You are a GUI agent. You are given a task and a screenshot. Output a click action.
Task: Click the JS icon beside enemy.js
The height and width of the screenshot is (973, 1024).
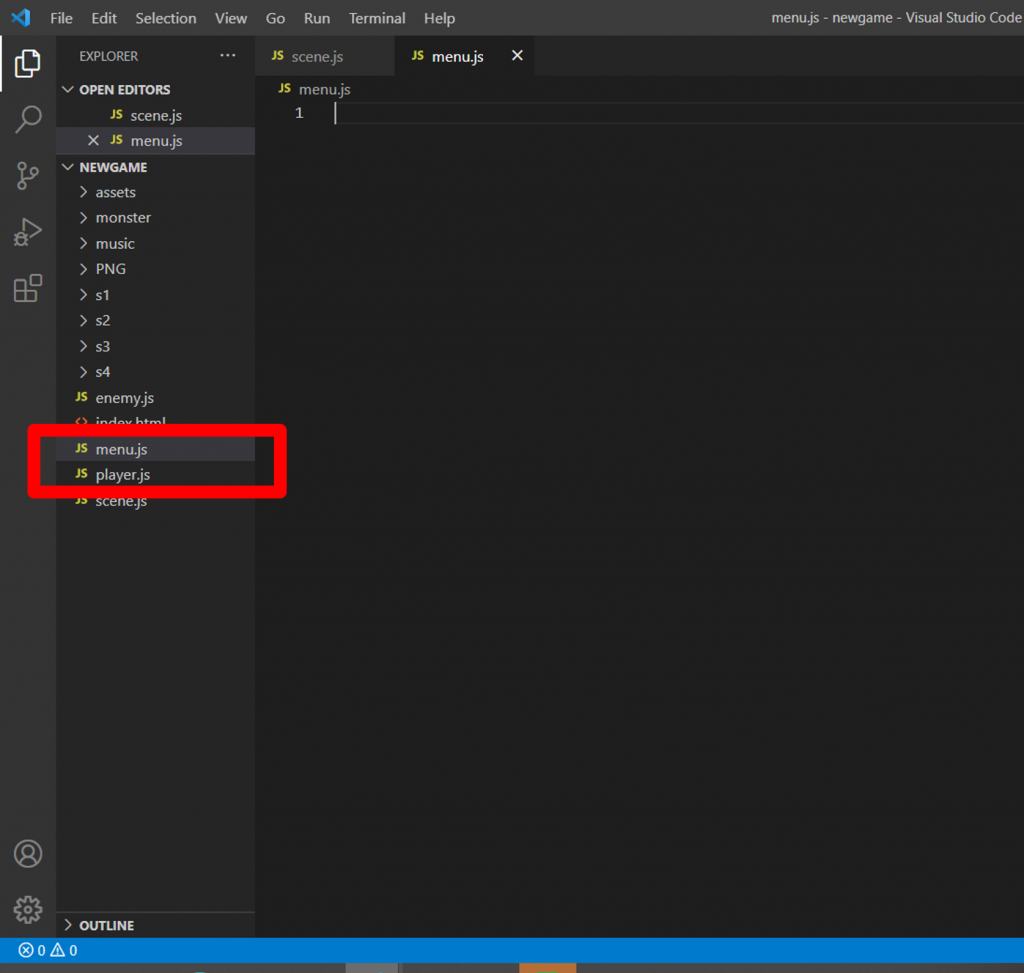tap(82, 397)
